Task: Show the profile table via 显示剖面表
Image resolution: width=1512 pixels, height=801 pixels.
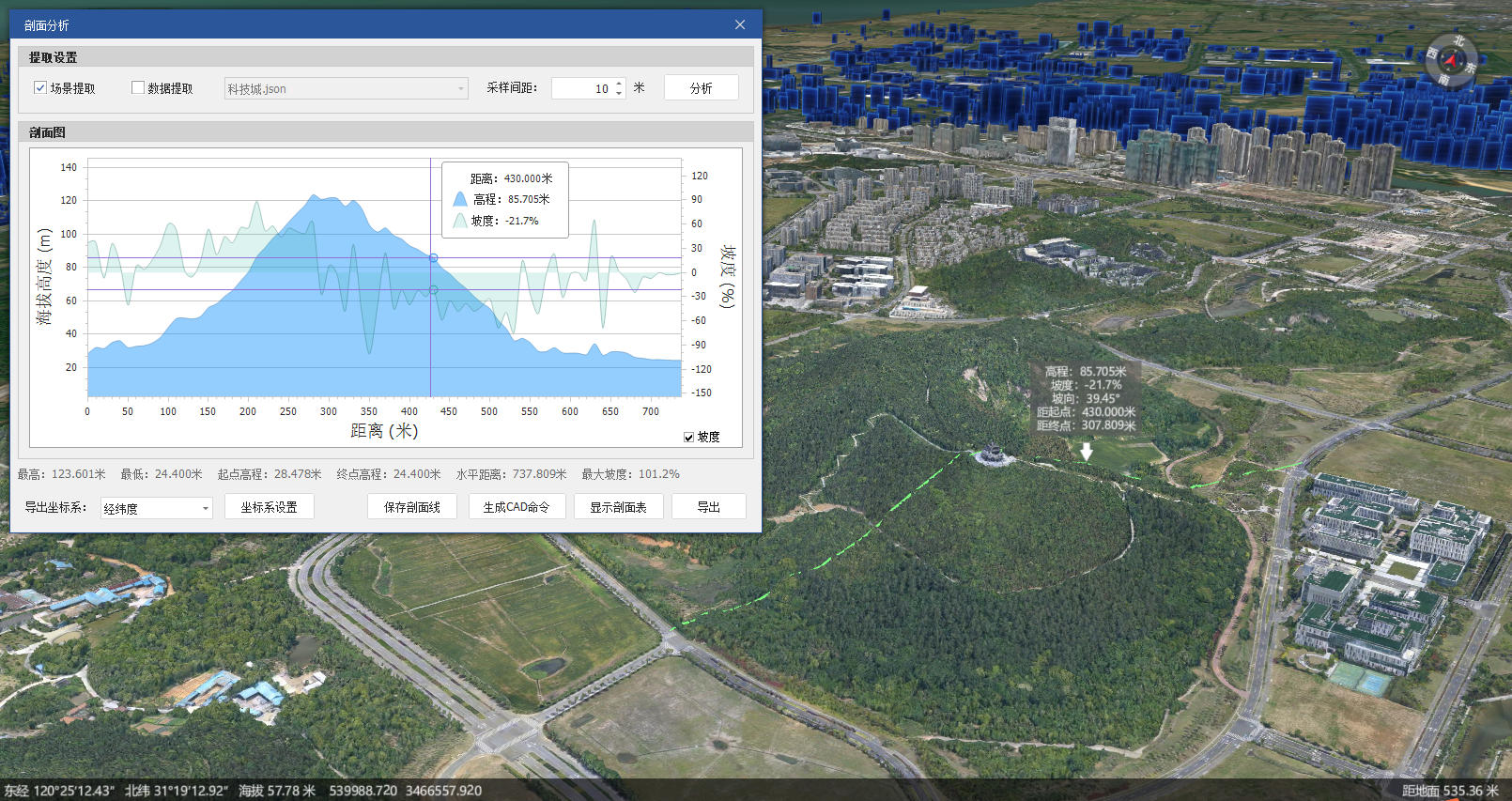Action: tap(618, 507)
